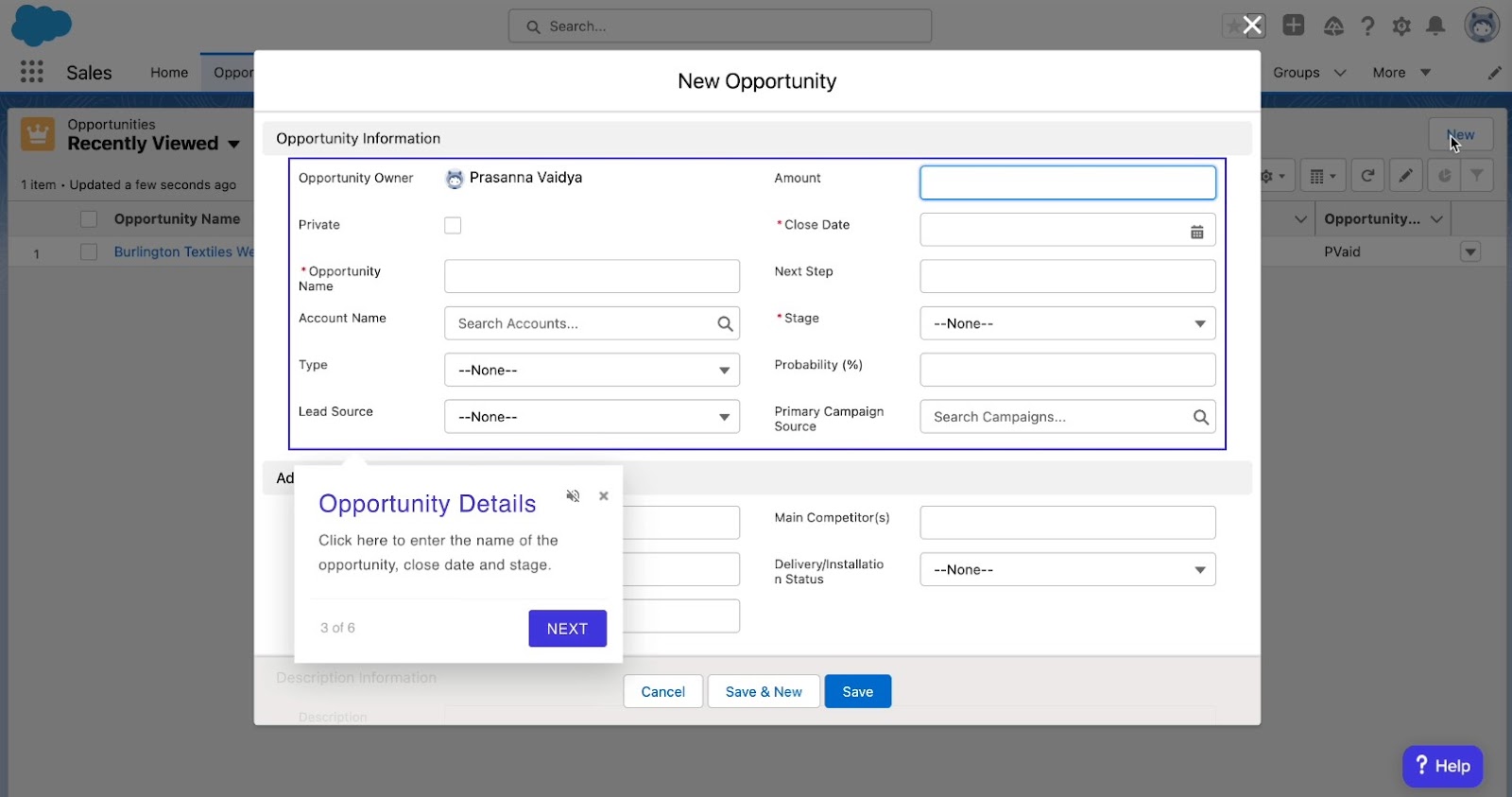Refresh the opportunities list view
The height and width of the screenshot is (797, 1512).
click(1367, 176)
